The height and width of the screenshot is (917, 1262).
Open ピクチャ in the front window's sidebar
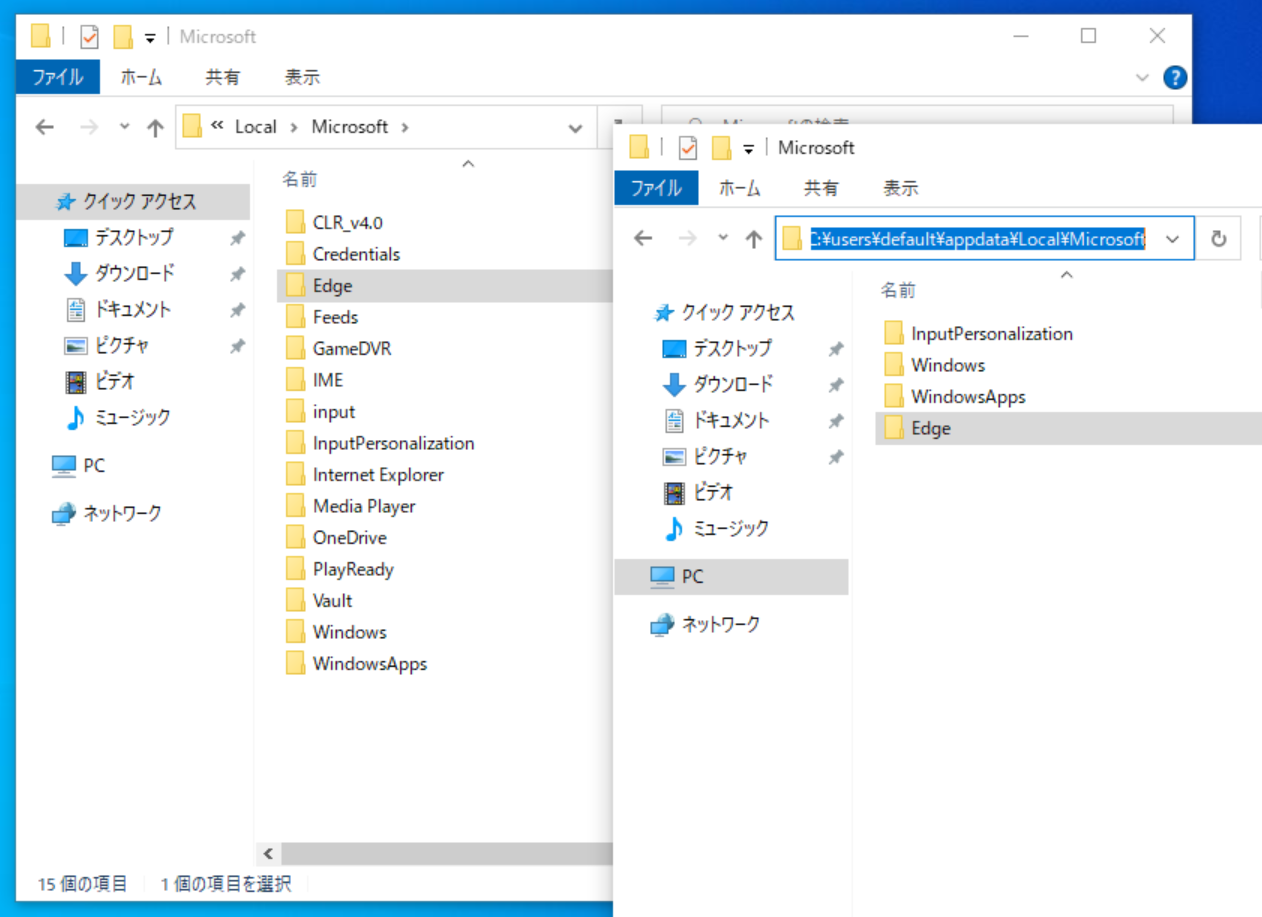pyautogui.click(x=720, y=456)
